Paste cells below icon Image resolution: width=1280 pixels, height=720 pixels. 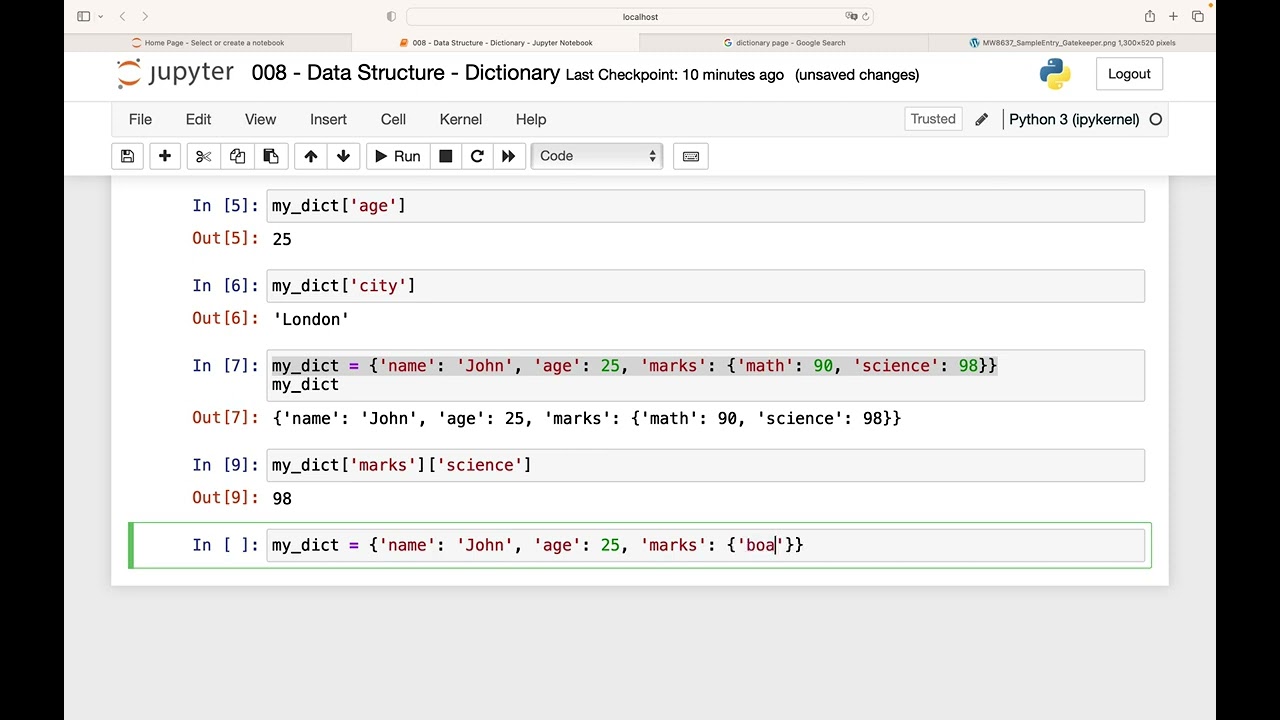[x=270, y=156]
